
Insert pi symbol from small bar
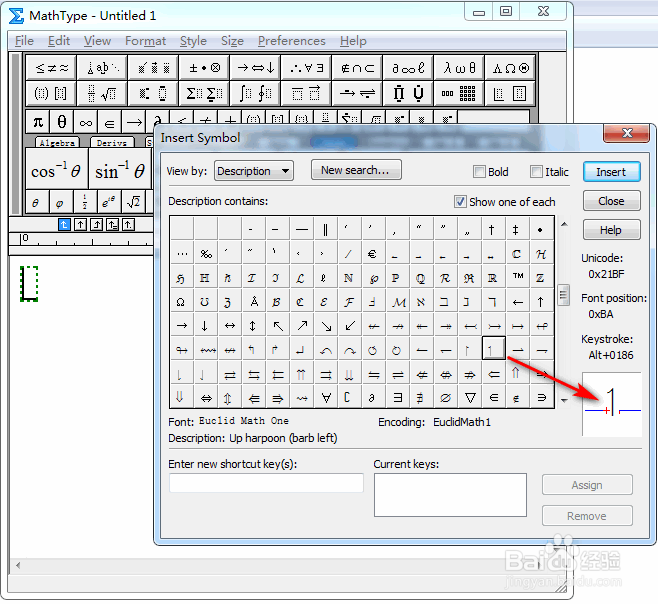(x=38, y=122)
